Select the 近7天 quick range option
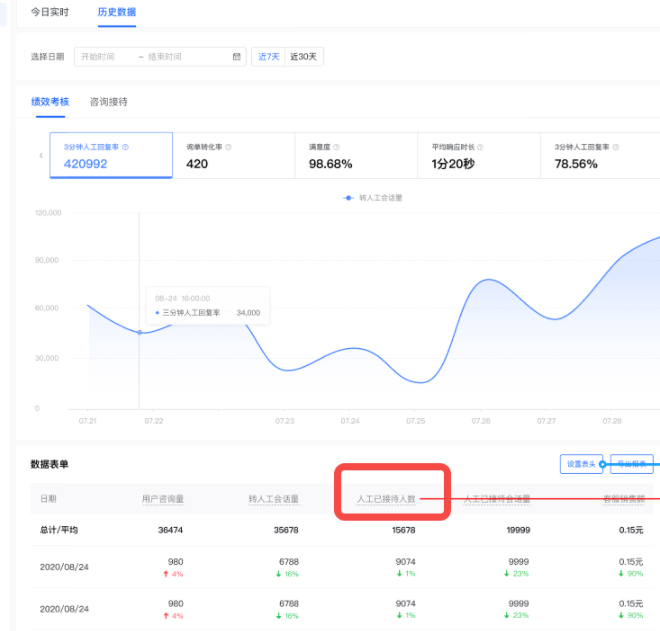Image resolution: width=660 pixels, height=631 pixels. (x=268, y=57)
